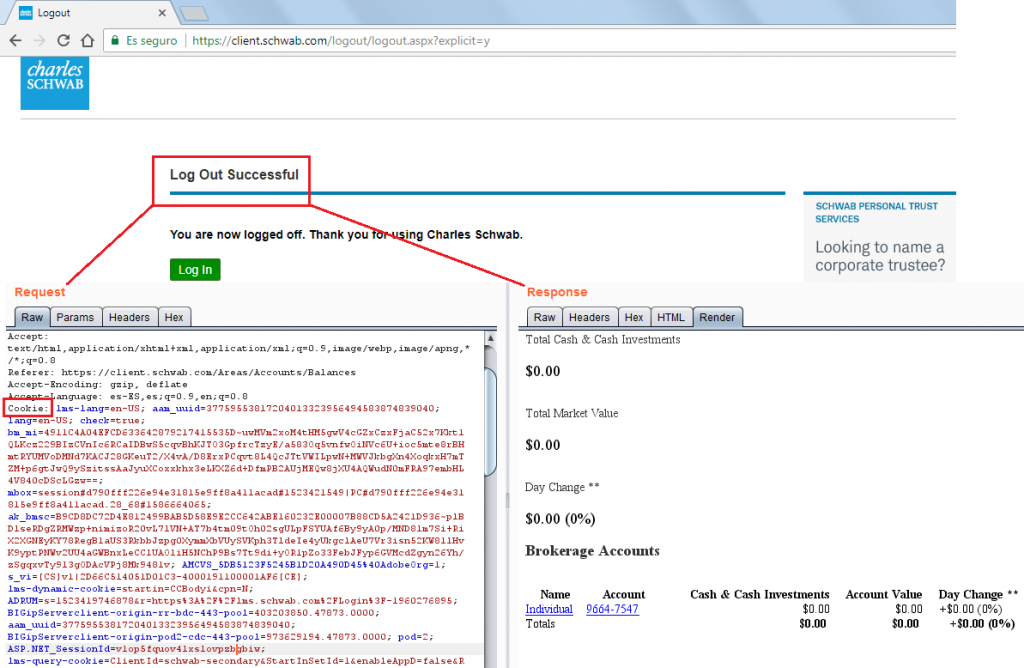Close the Logout browser tab

[162, 12]
